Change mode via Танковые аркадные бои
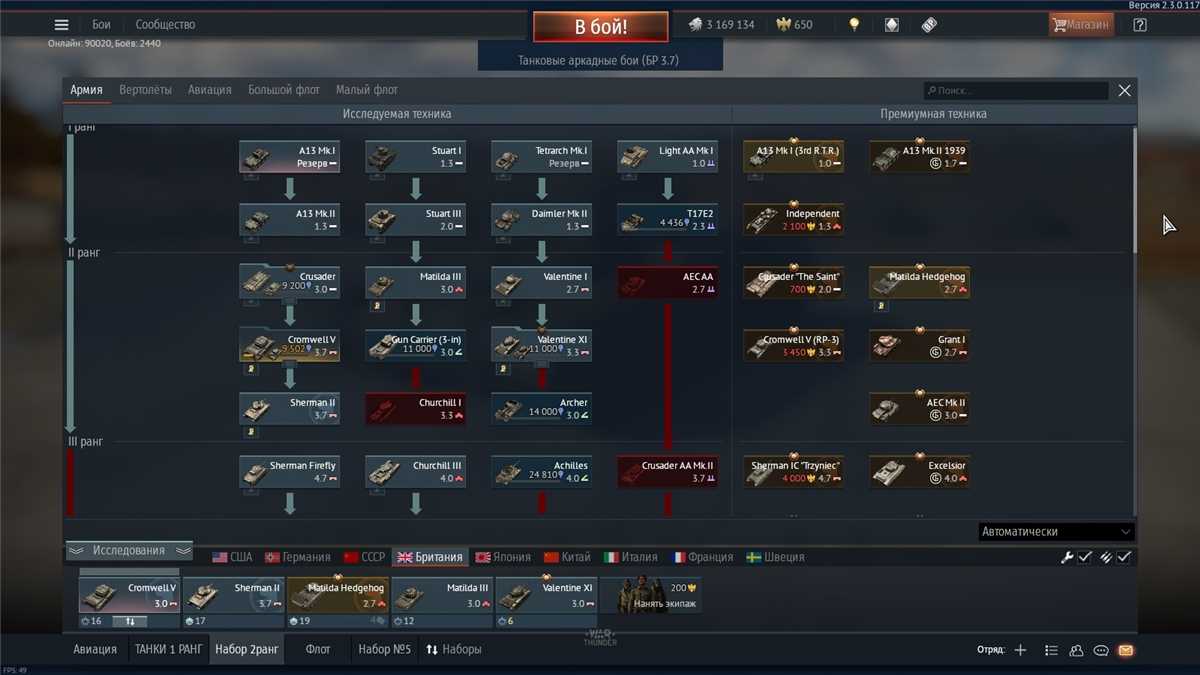 (x=598, y=60)
